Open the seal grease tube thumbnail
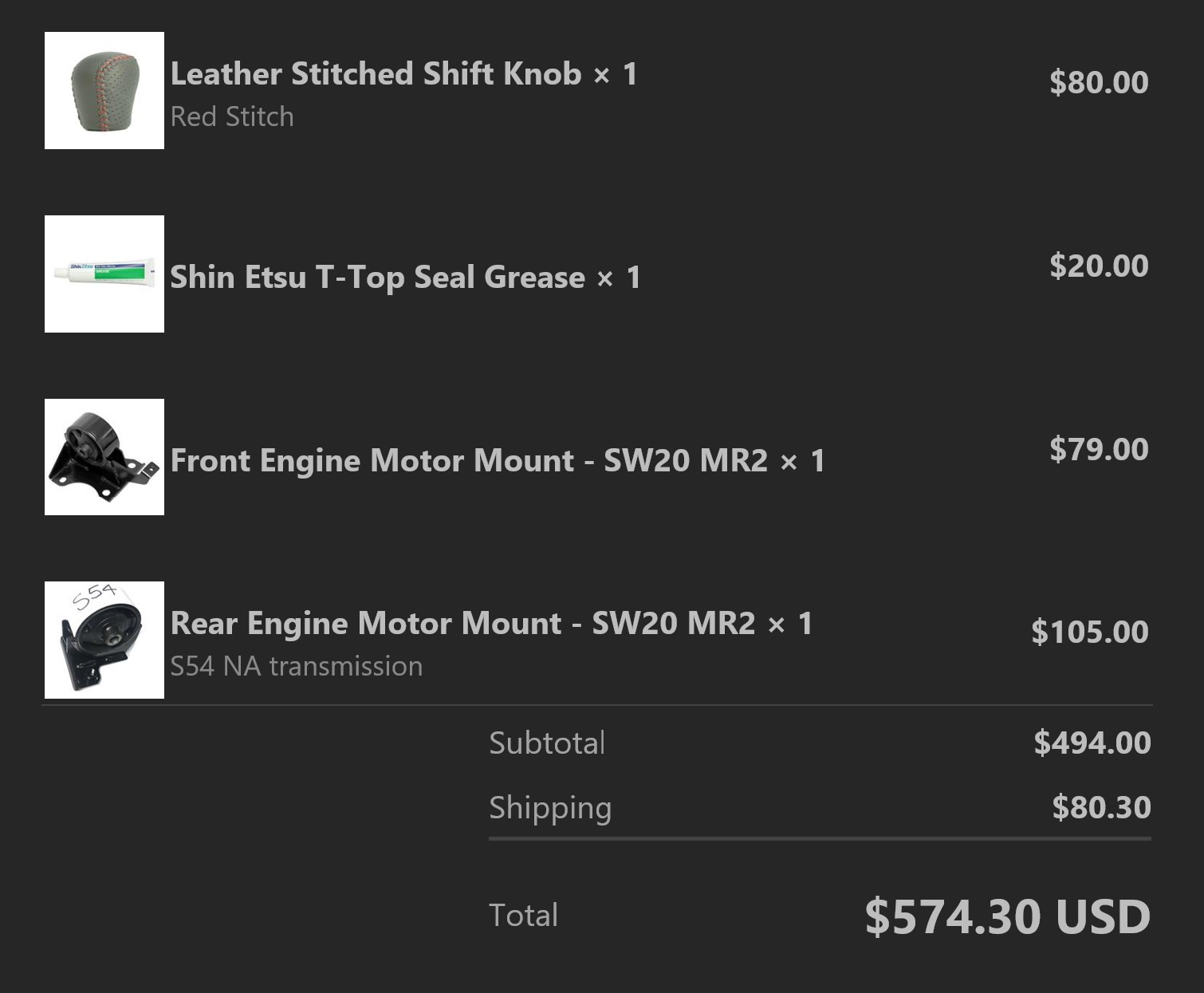The height and width of the screenshot is (993, 1204). (x=104, y=274)
